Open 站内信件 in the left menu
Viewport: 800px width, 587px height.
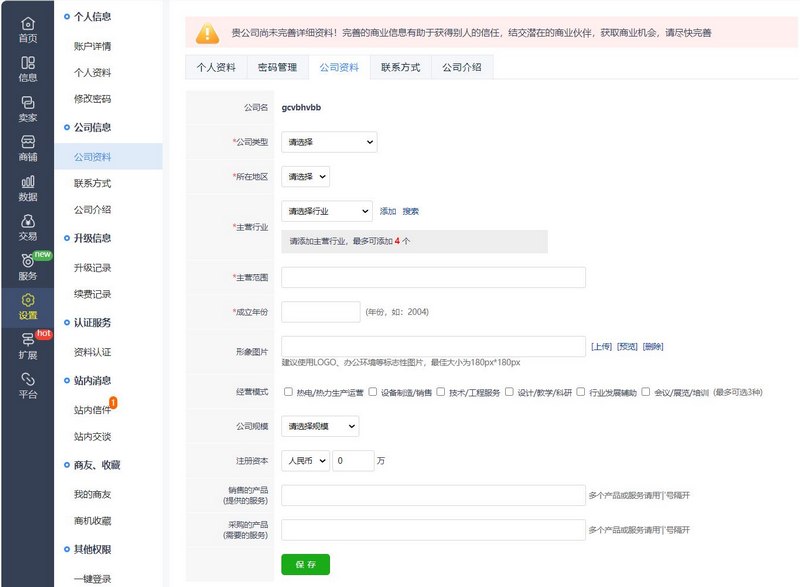coord(92,410)
